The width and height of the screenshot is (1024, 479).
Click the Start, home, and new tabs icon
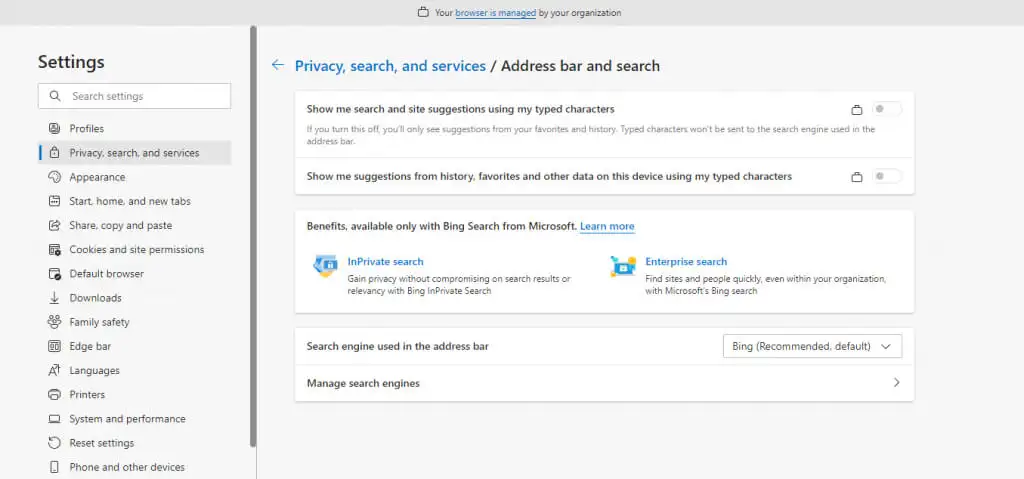point(55,201)
